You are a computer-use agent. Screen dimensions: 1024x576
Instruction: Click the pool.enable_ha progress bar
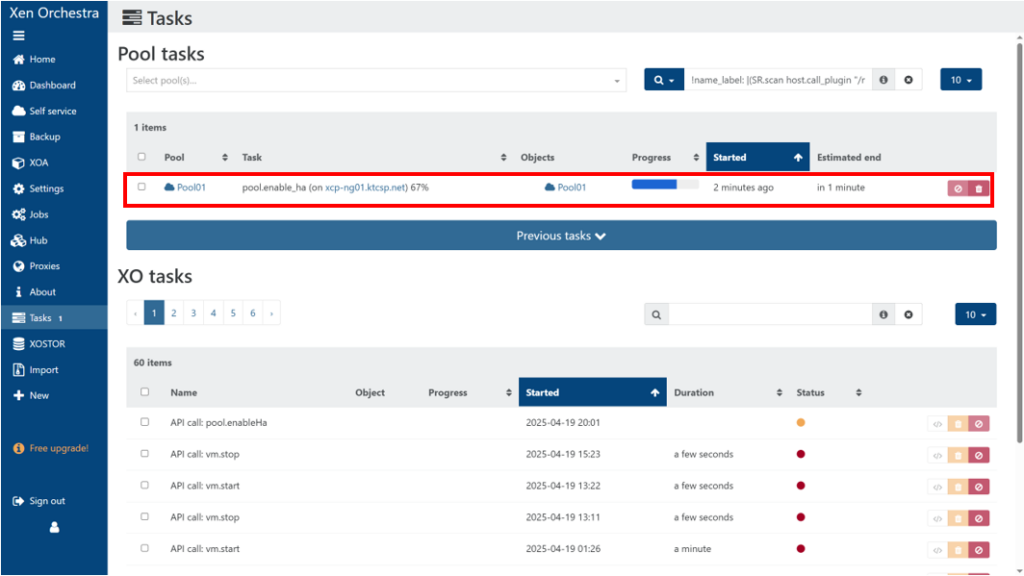(665, 185)
